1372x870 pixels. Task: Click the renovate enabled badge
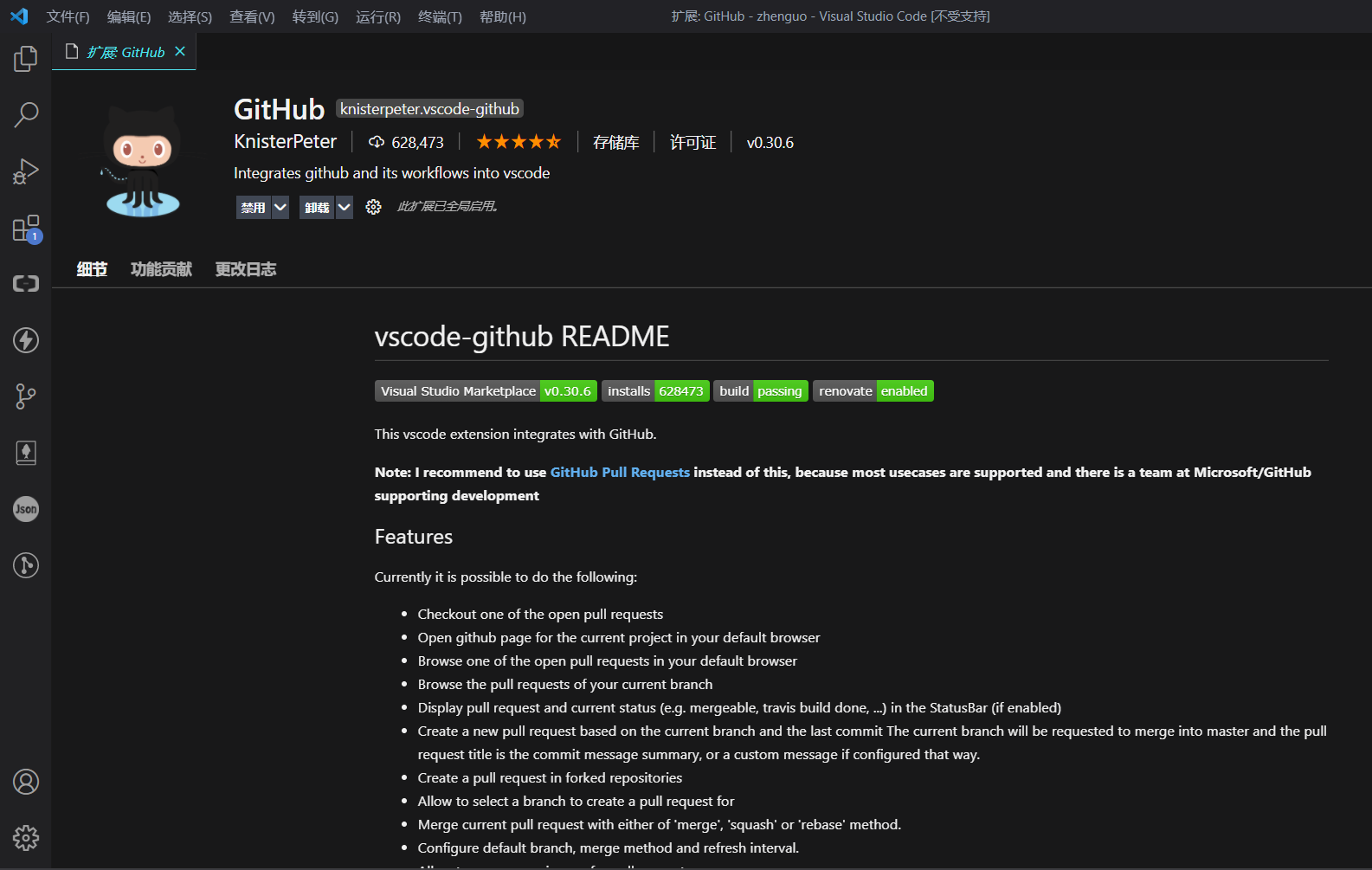click(873, 391)
